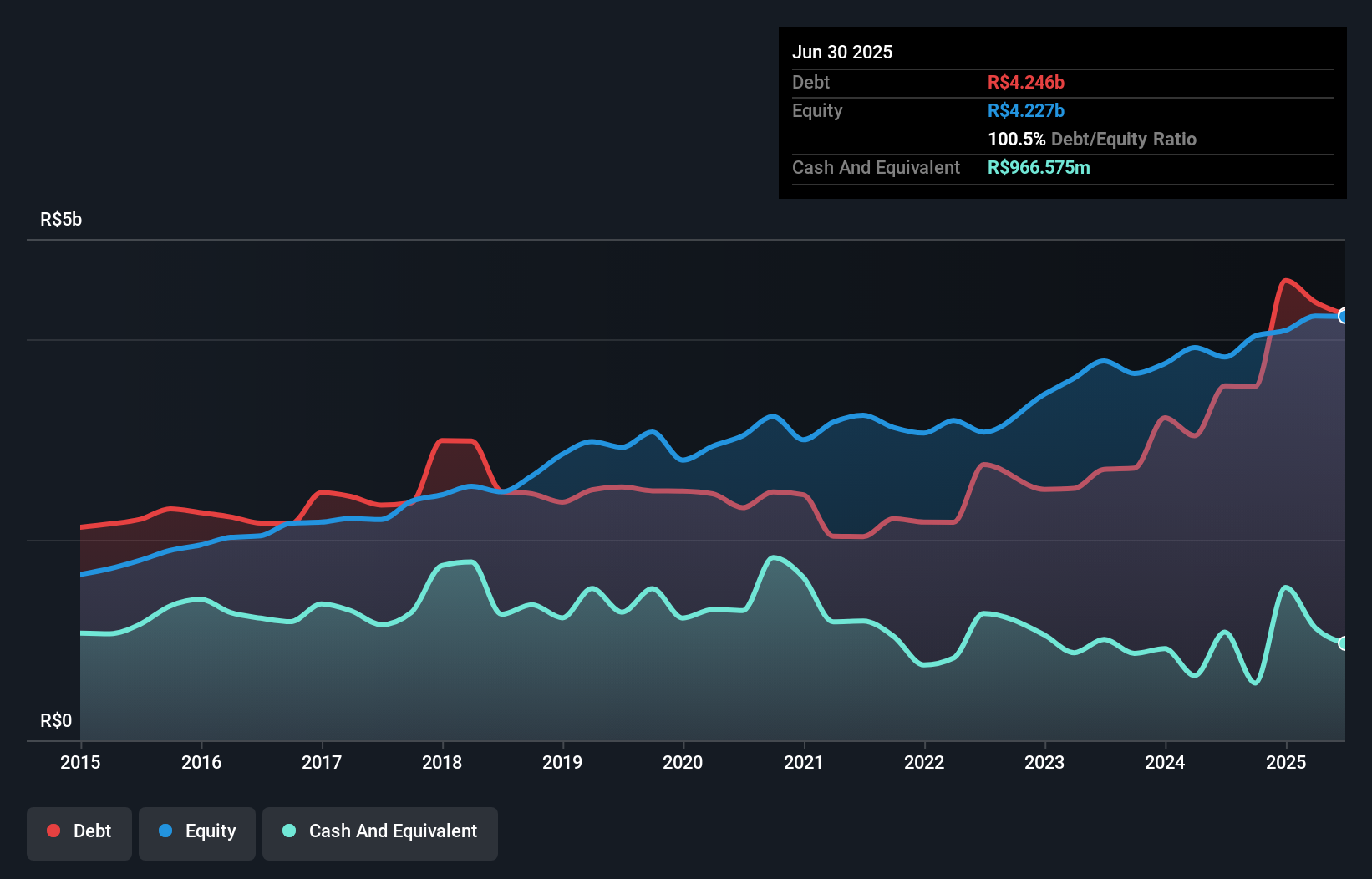1372x879 pixels.
Task: Click the 2018 debt spike on the chart
Action: [455, 440]
